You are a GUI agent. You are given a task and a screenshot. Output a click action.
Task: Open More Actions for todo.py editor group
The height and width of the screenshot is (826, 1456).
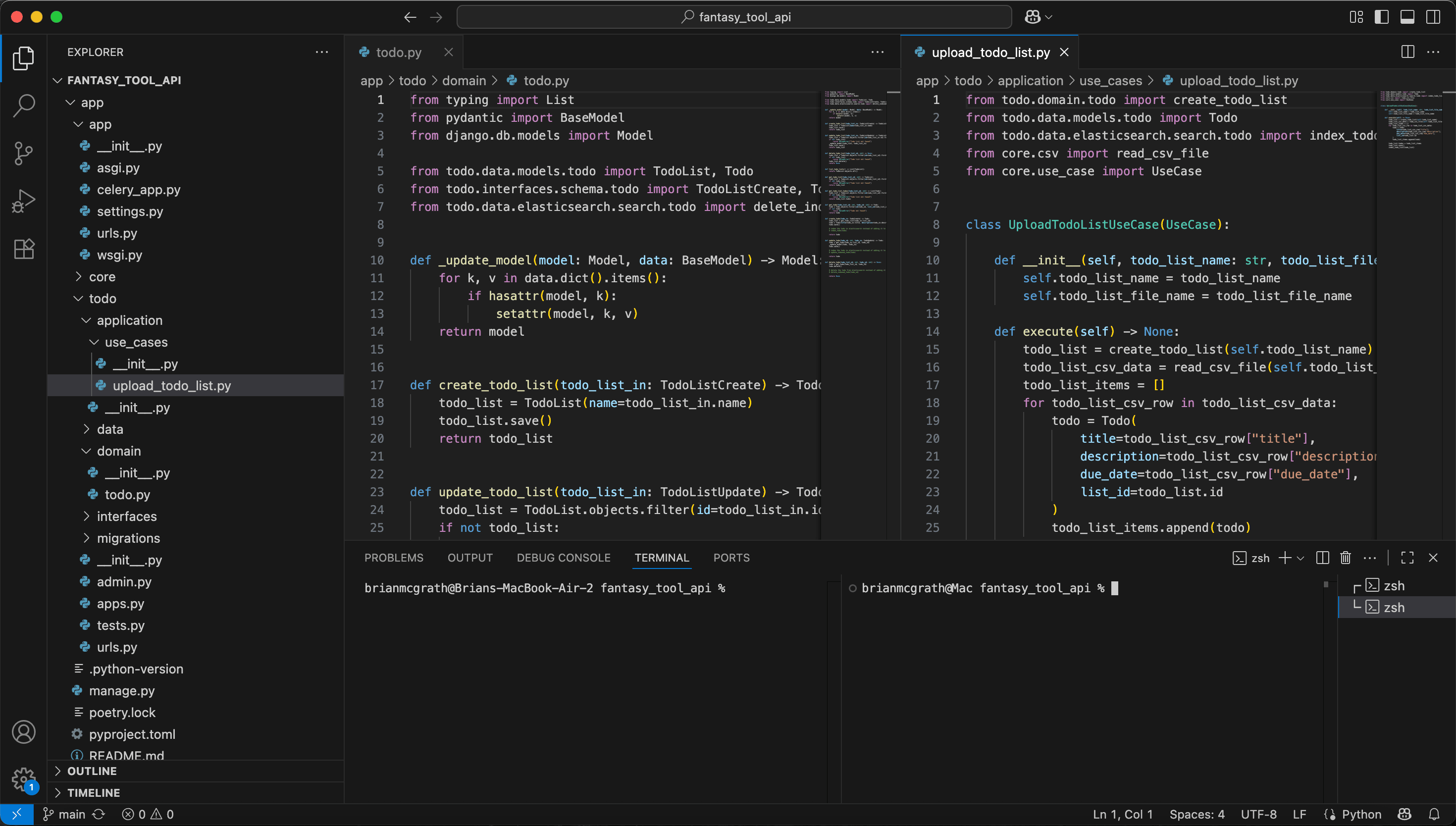tap(878, 52)
